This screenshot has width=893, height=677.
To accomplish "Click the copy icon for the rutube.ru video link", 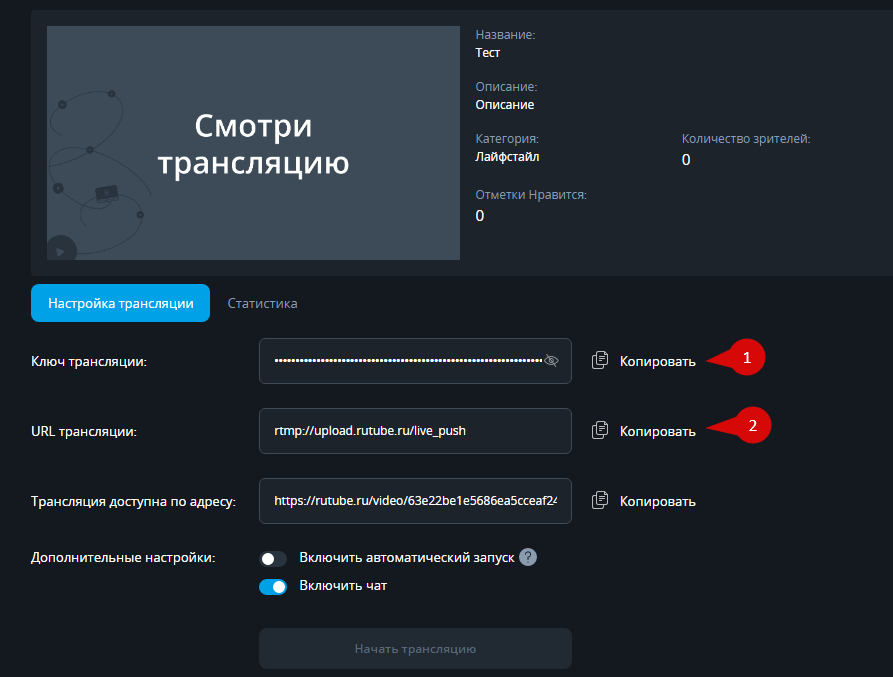I will (x=600, y=501).
